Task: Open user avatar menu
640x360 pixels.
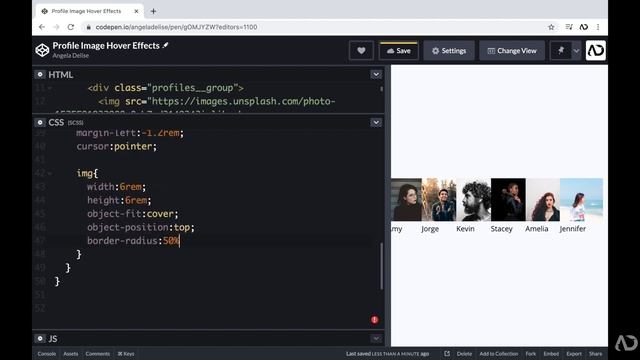Action: (596, 50)
